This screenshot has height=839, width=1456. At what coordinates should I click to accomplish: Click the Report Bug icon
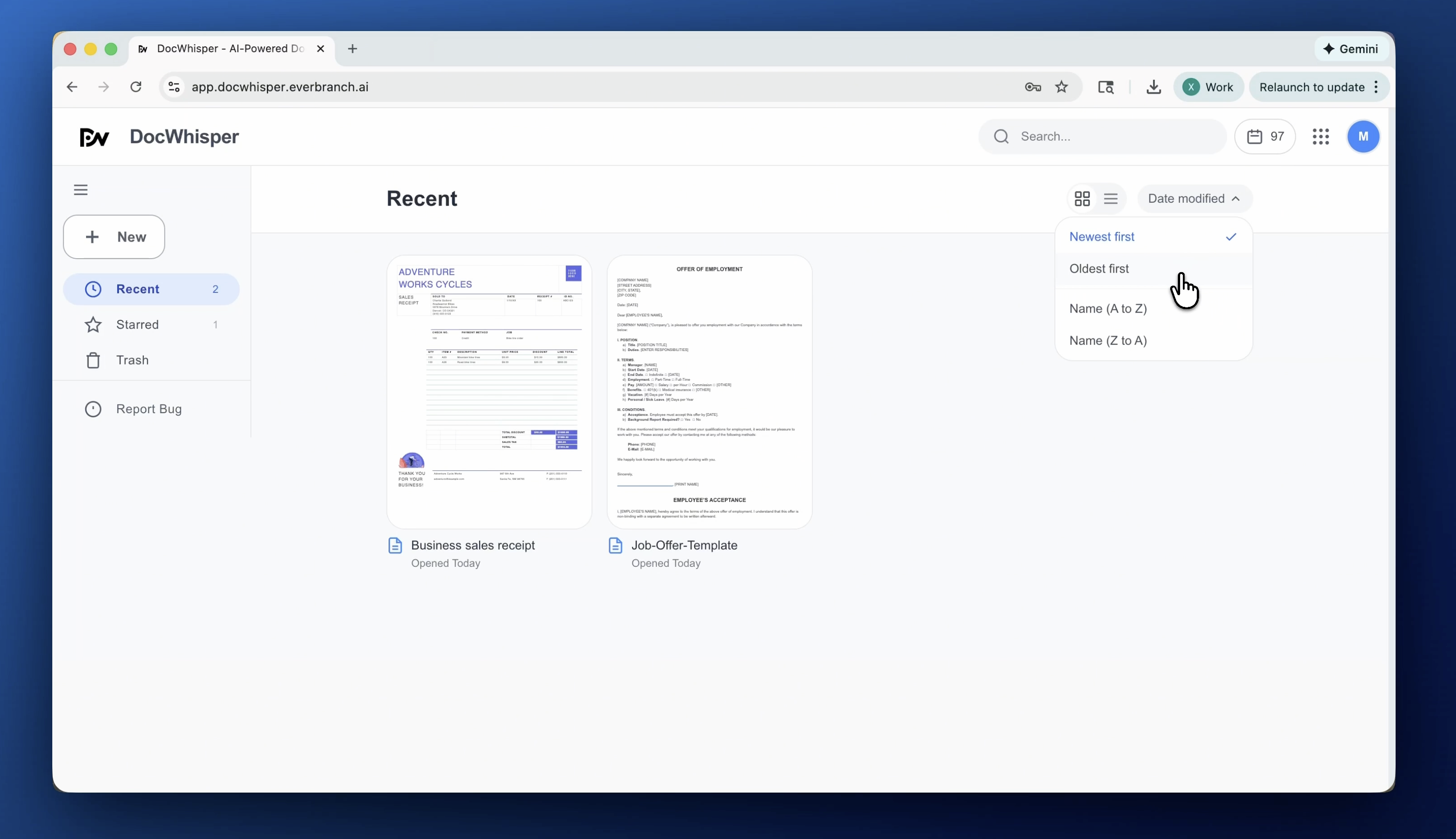click(93, 409)
